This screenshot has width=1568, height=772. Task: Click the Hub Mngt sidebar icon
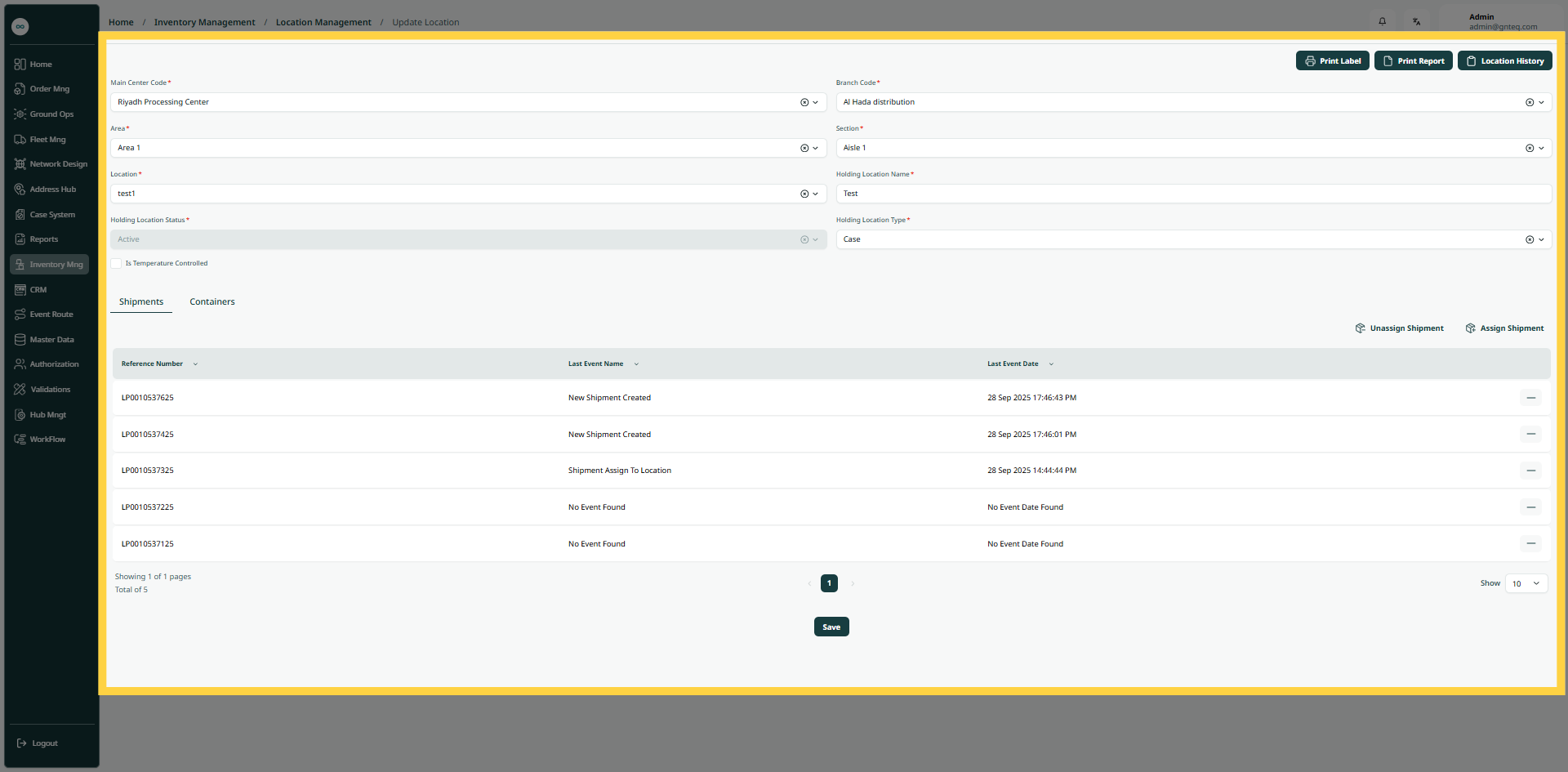[20, 415]
